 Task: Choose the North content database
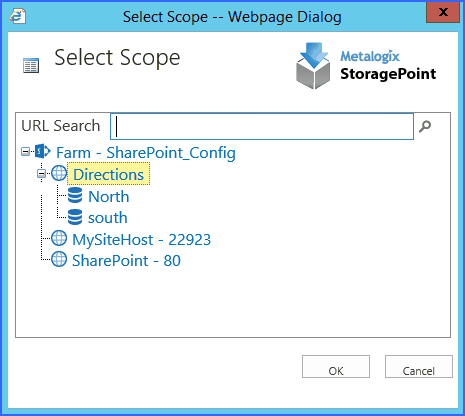click(x=109, y=196)
